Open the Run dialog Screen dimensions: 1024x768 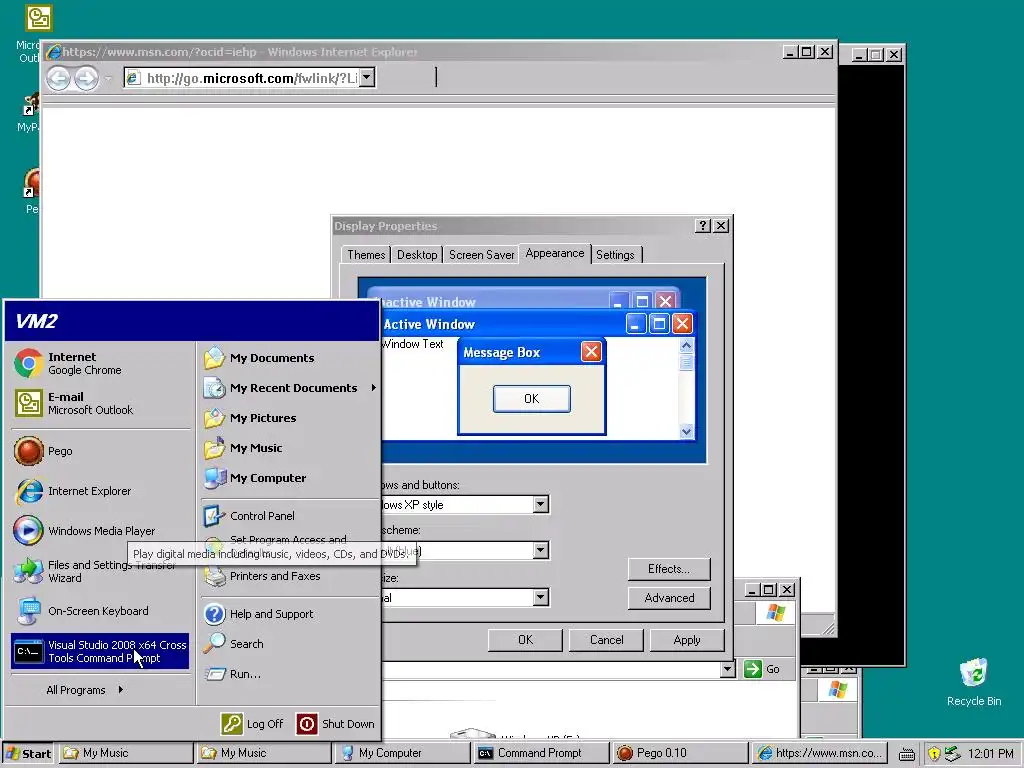click(290, 674)
